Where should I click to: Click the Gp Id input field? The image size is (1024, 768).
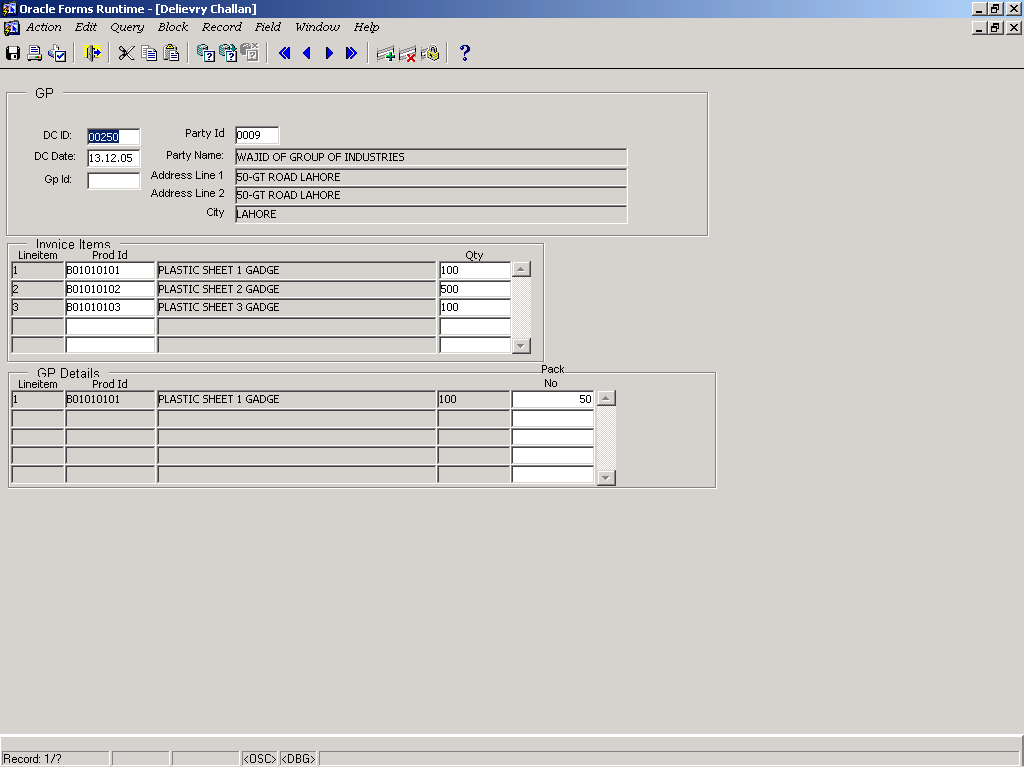[113, 181]
